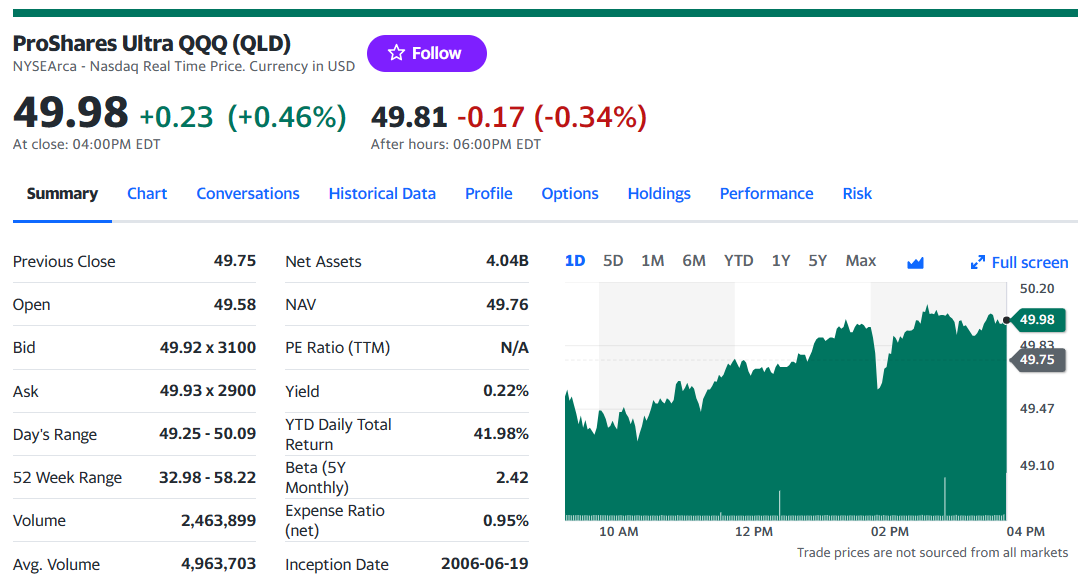Show the Max chart range
This screenshot has height=581, width=1078.
861,261
